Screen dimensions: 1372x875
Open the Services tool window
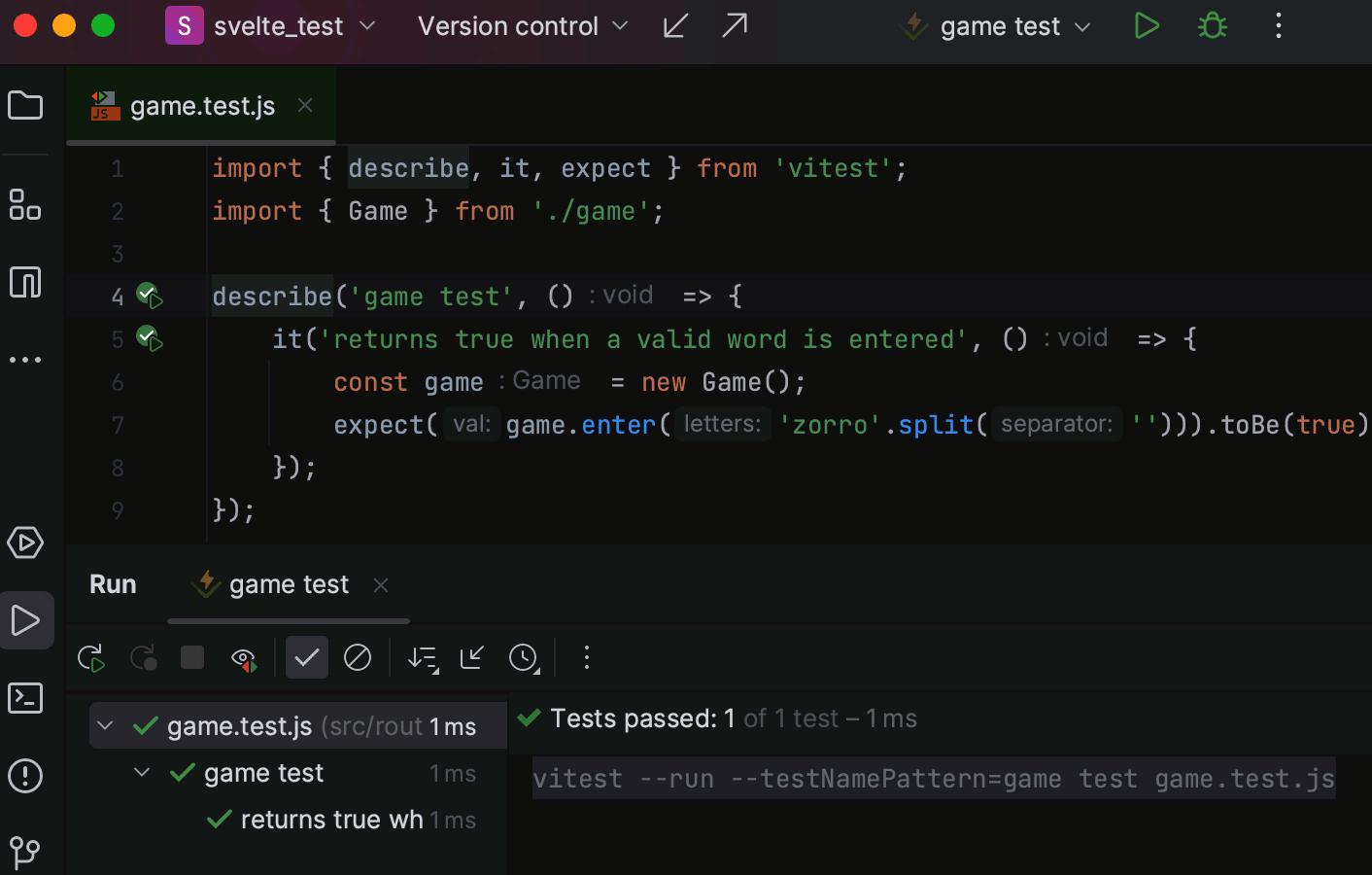tap(26, 542)
